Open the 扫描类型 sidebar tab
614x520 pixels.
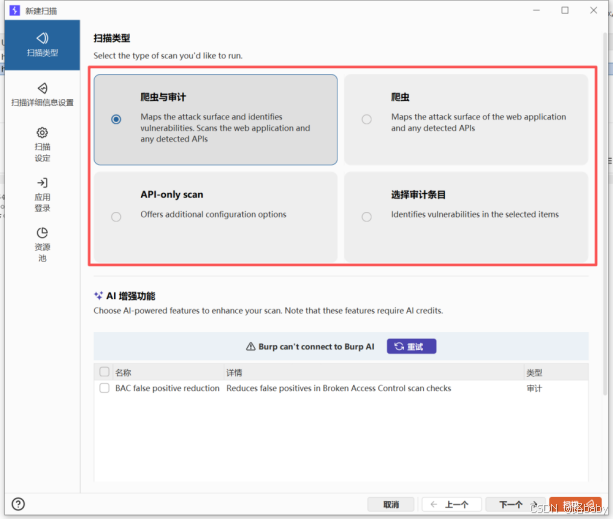(x=42, y=45)
